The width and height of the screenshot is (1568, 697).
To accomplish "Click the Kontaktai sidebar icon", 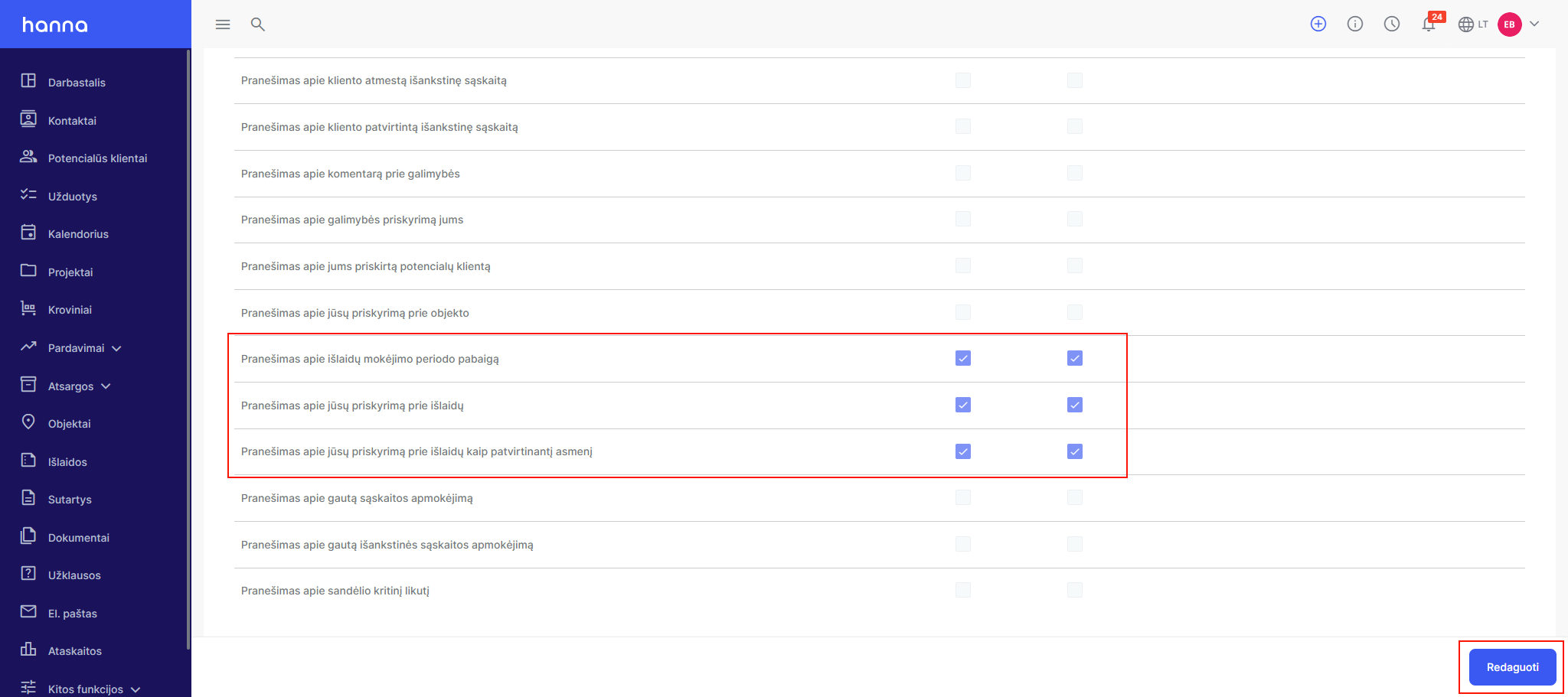I will click(28, 119).
